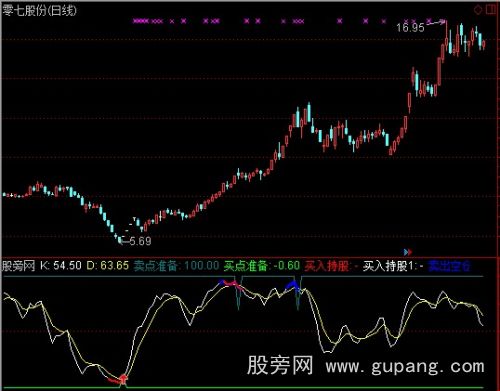Screen dimensions: 500x391
Task: Click the blue arrow marker at chart bottom right
Action: click(x=406, y=252)
